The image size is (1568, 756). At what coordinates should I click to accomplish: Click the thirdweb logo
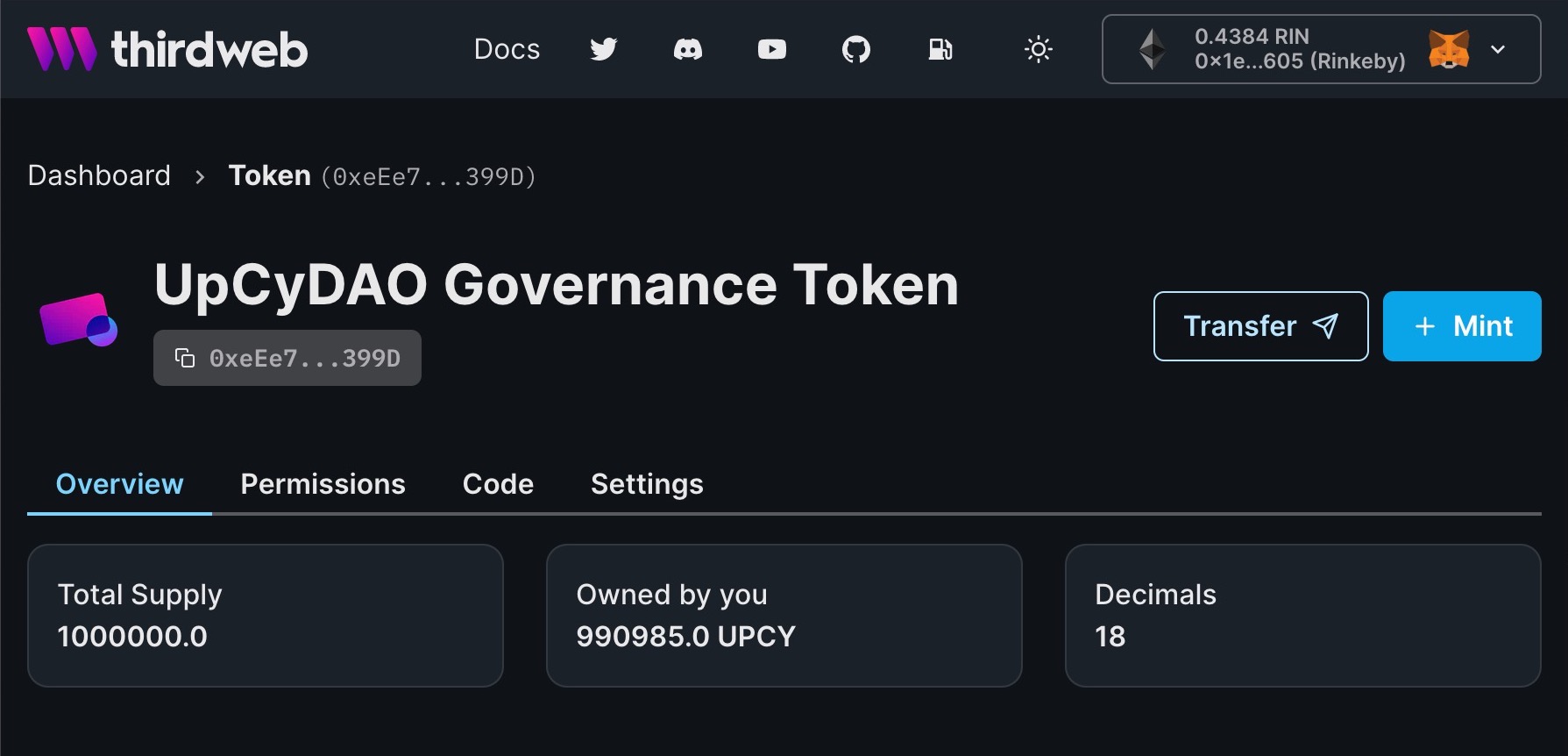point(167,49)
